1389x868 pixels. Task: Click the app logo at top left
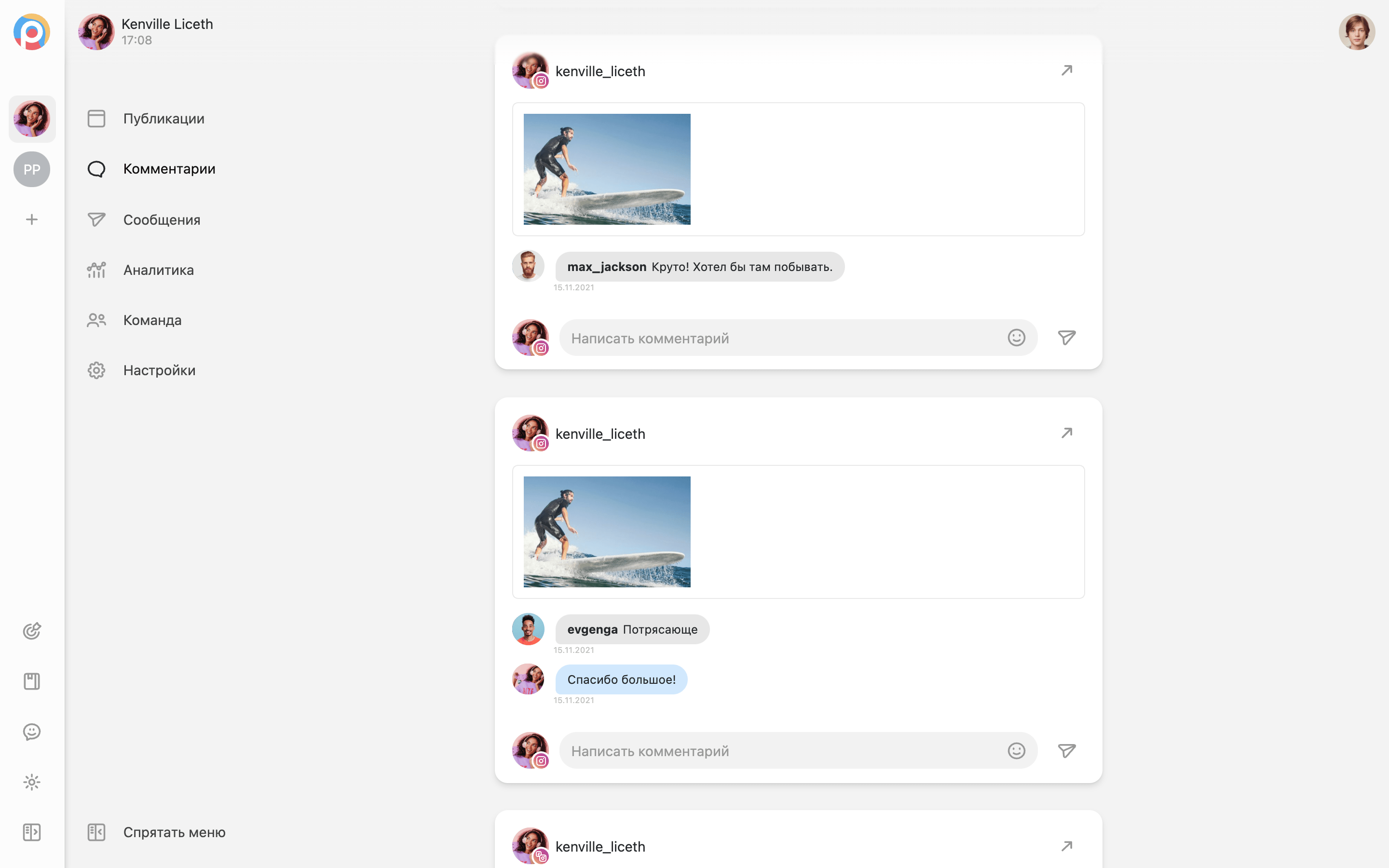(31, 32)
